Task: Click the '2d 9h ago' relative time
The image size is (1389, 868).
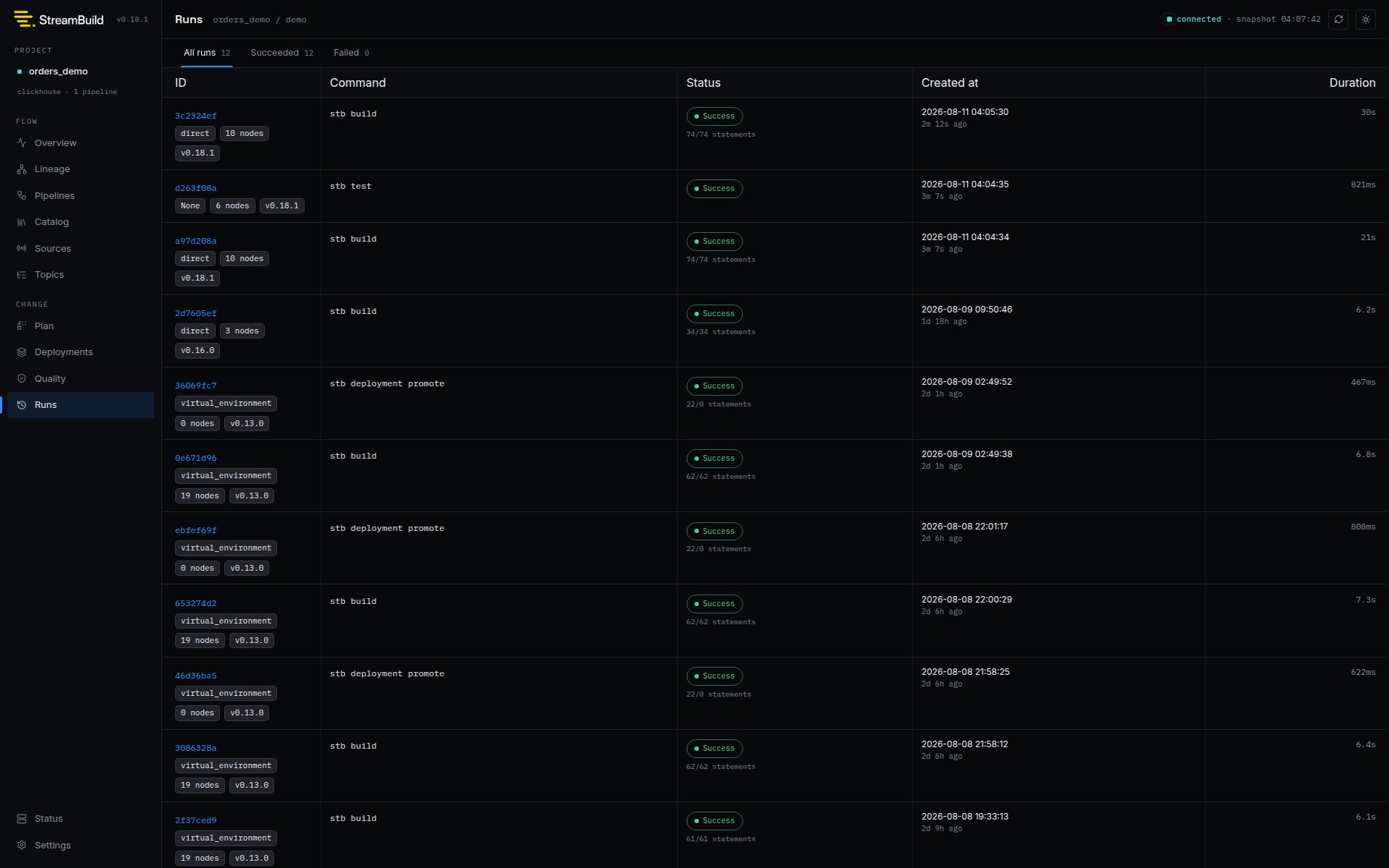Action: 942,829
